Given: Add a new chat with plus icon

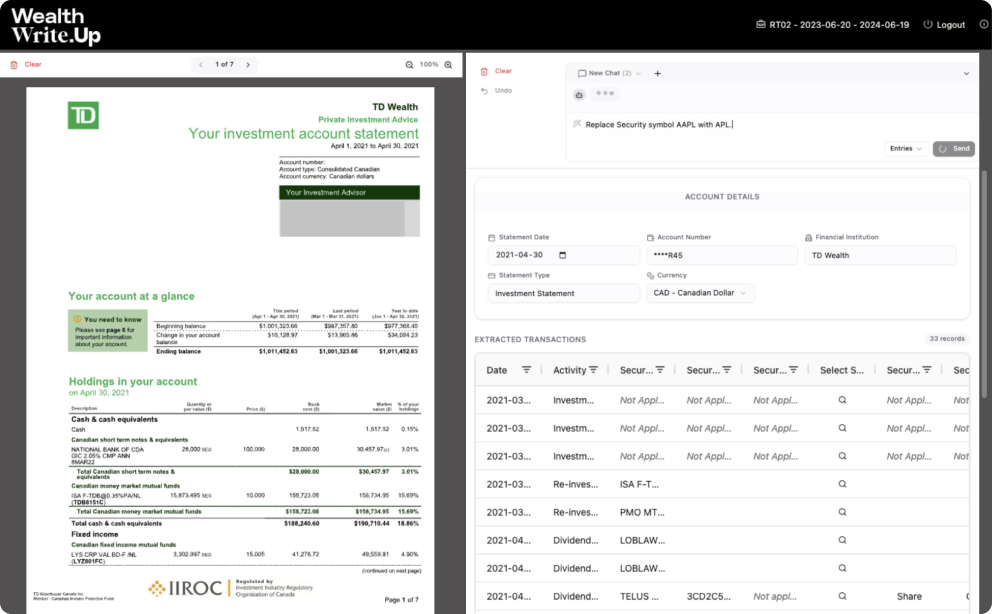Looking at the screenshot, I should pyautogui.click(x=657, y=73).
